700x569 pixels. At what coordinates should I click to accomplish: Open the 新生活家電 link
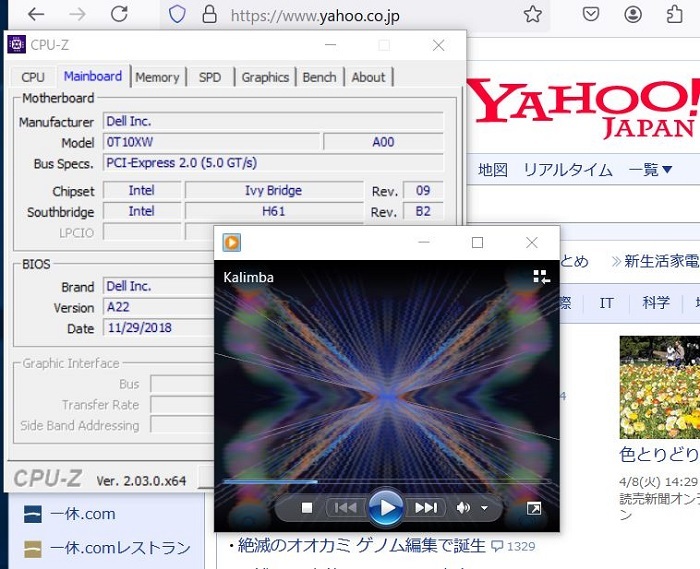click(x=661, y=261)
